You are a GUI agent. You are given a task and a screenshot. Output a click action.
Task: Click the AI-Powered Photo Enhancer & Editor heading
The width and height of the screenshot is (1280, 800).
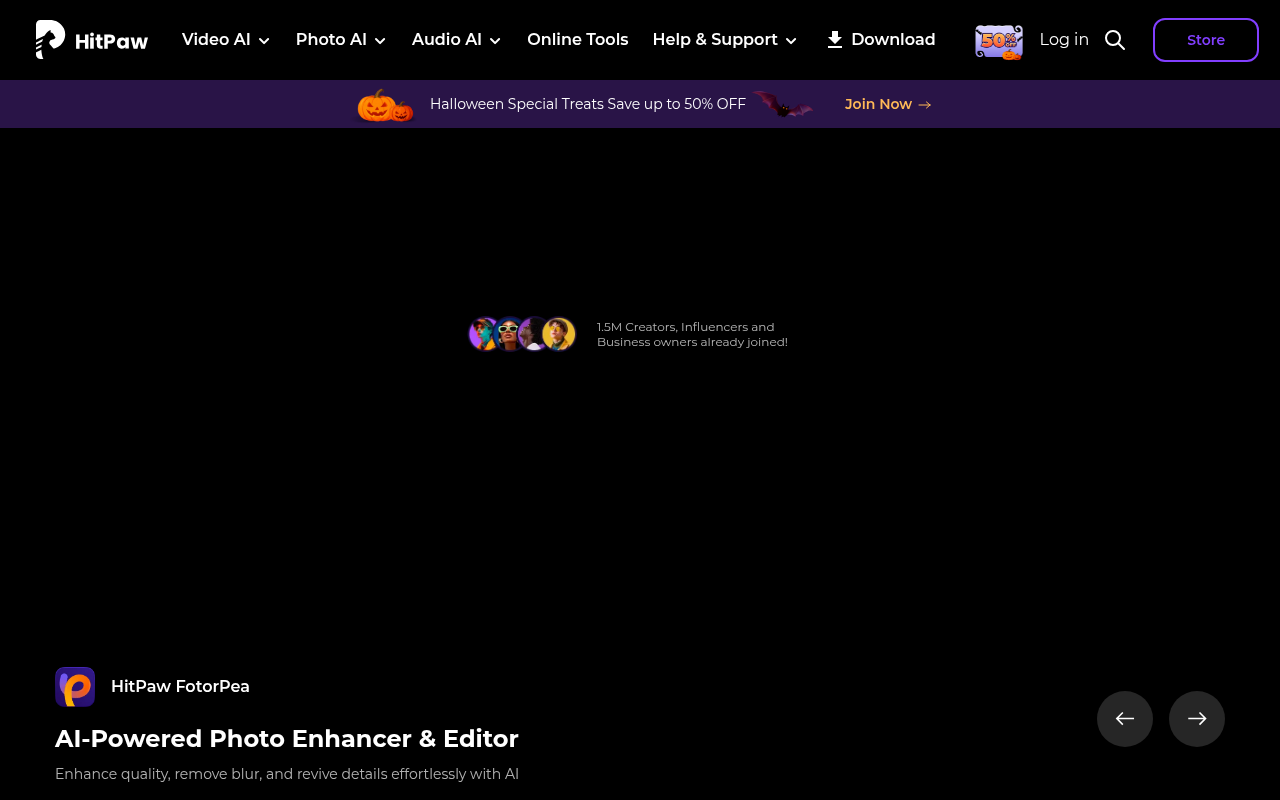(x=286, y=739)
